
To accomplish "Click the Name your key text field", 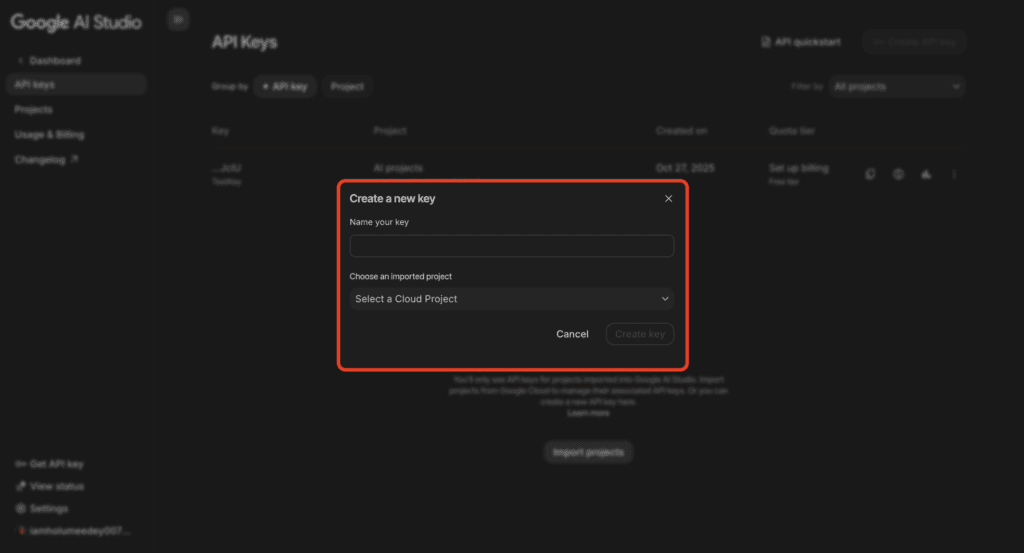I will coord(511,246).
